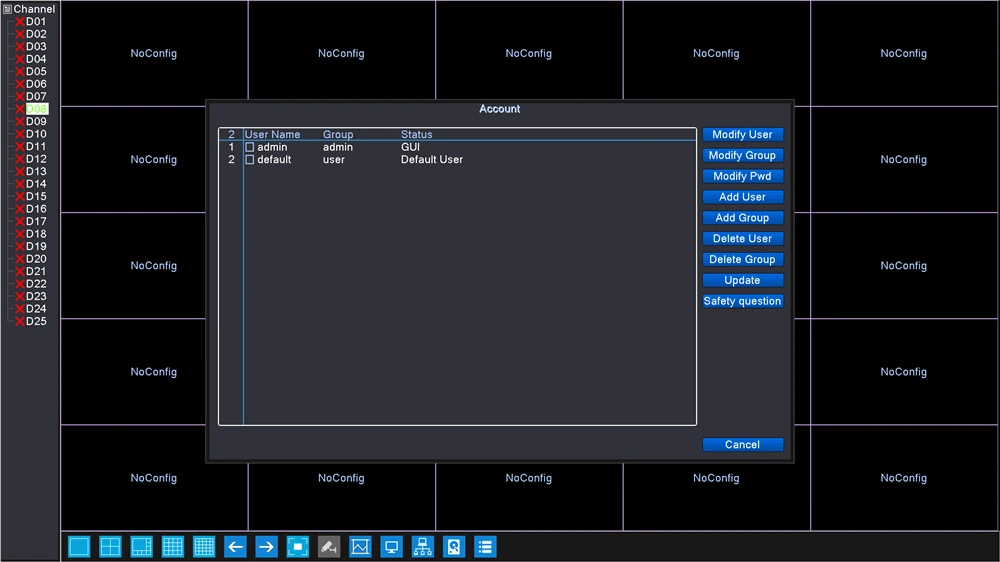Select channel D18 in the tree
The image size is (1000, 562).
36,234
